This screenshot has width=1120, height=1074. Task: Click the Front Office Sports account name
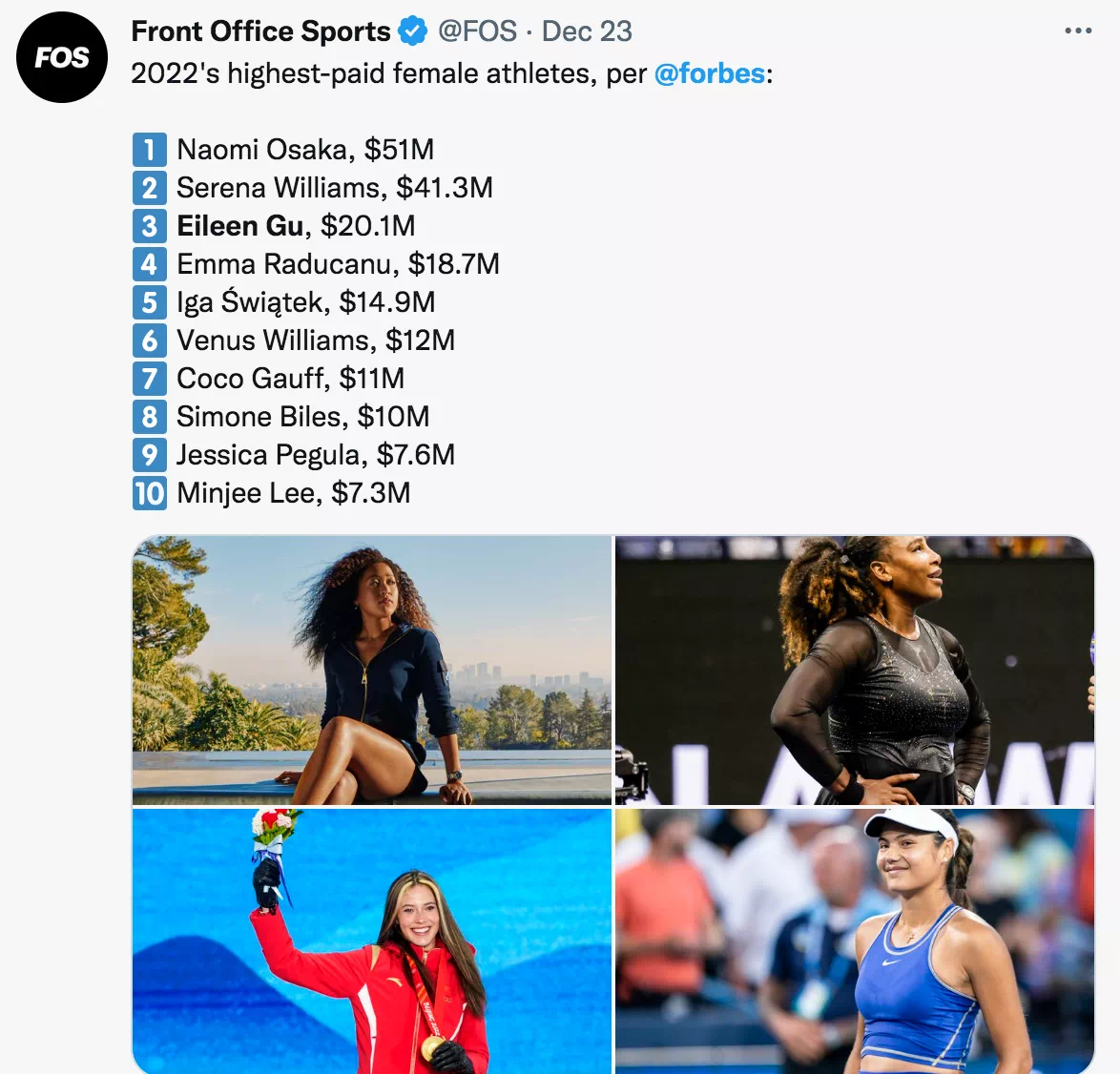tap(260, 31)
